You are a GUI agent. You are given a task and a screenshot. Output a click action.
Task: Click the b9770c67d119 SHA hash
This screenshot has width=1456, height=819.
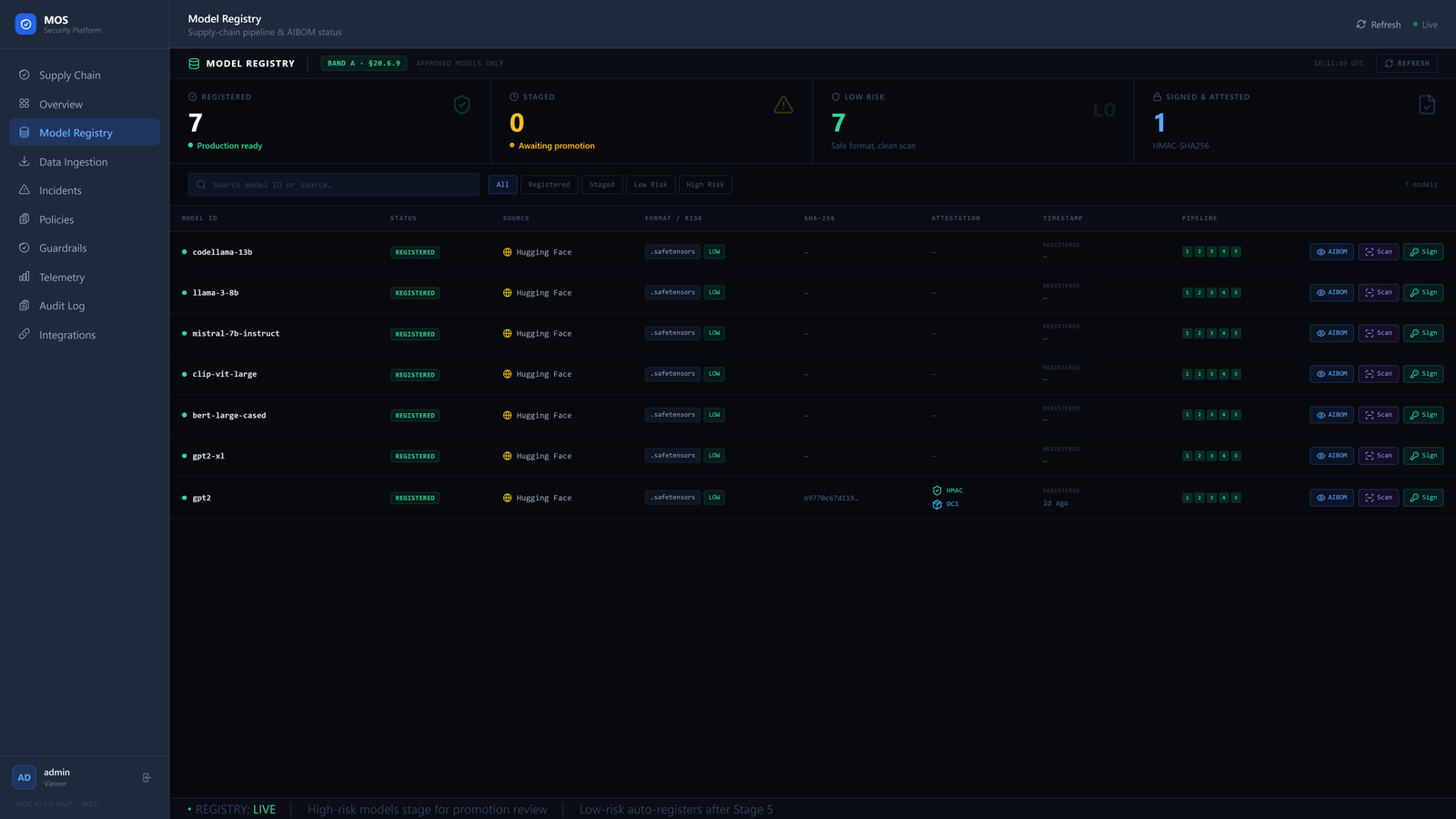(x=831, y=498)
